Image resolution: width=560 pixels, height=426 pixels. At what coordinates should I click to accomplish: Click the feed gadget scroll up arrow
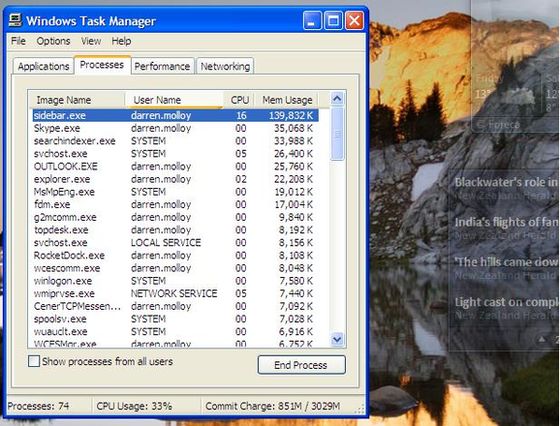[542, 339]
